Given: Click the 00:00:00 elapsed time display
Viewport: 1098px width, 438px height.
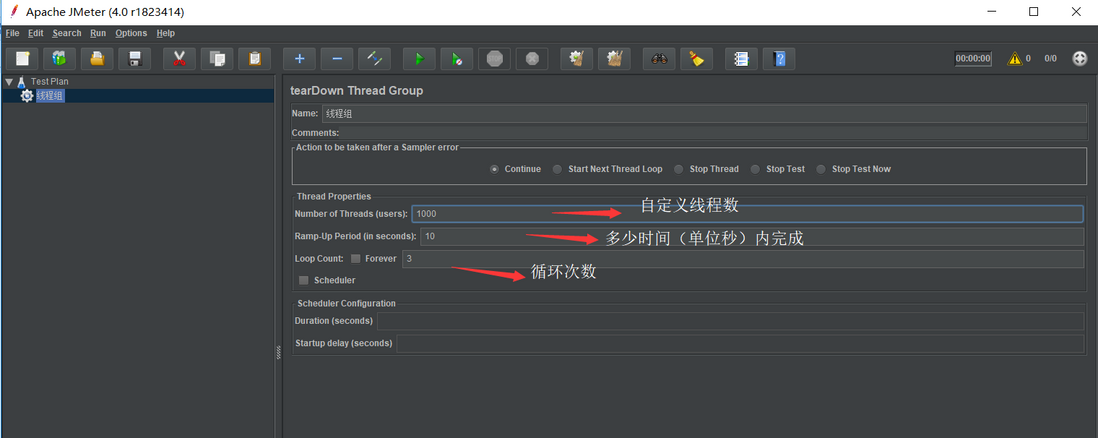Looking at the screenshot, I should click(973, 59).
